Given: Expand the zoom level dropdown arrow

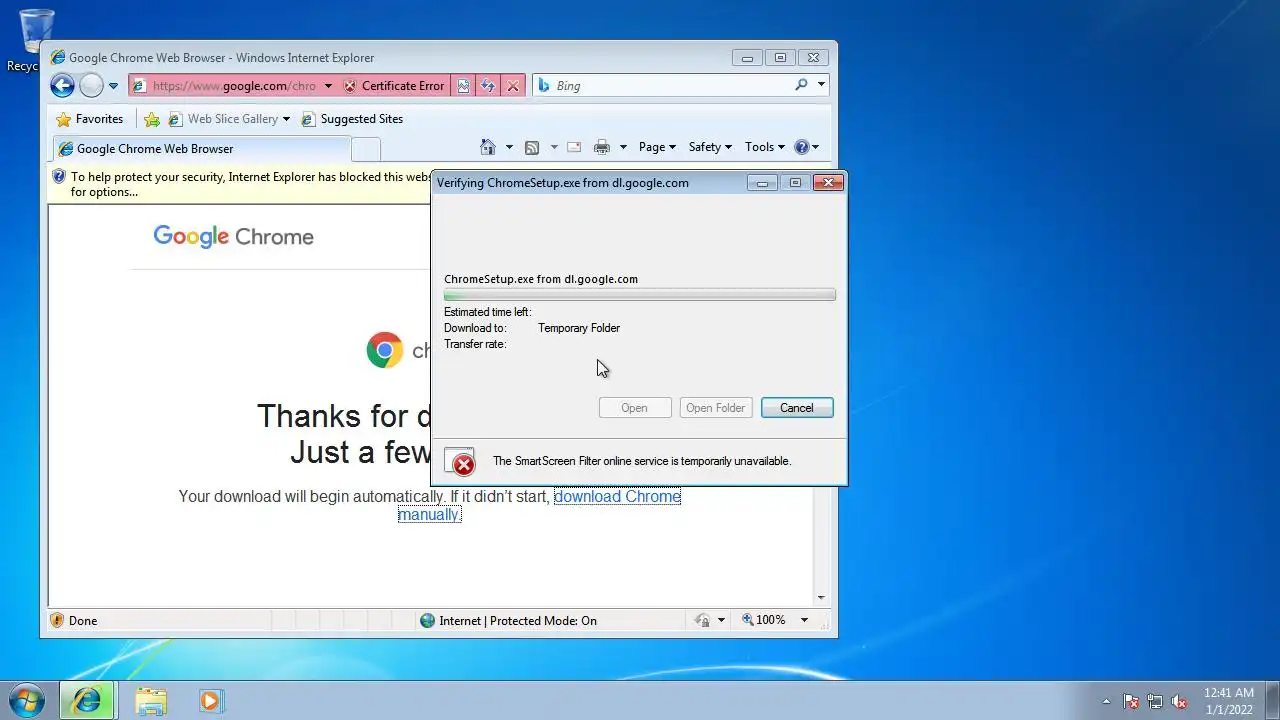Looking at the screenshot, I should [x=804, y=620].
